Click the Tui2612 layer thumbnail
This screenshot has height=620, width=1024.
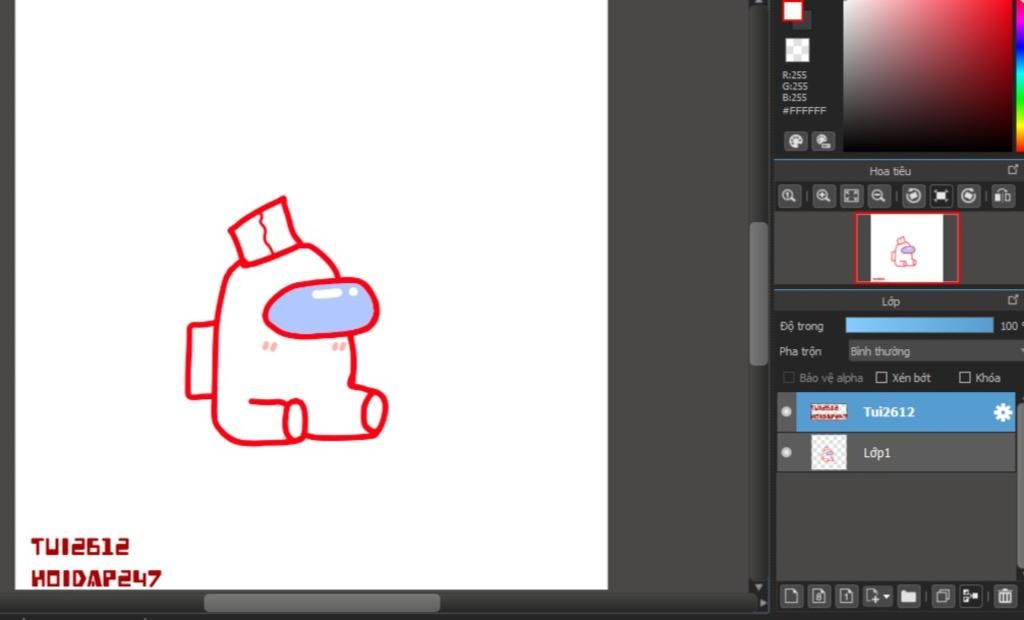(828, 412)
